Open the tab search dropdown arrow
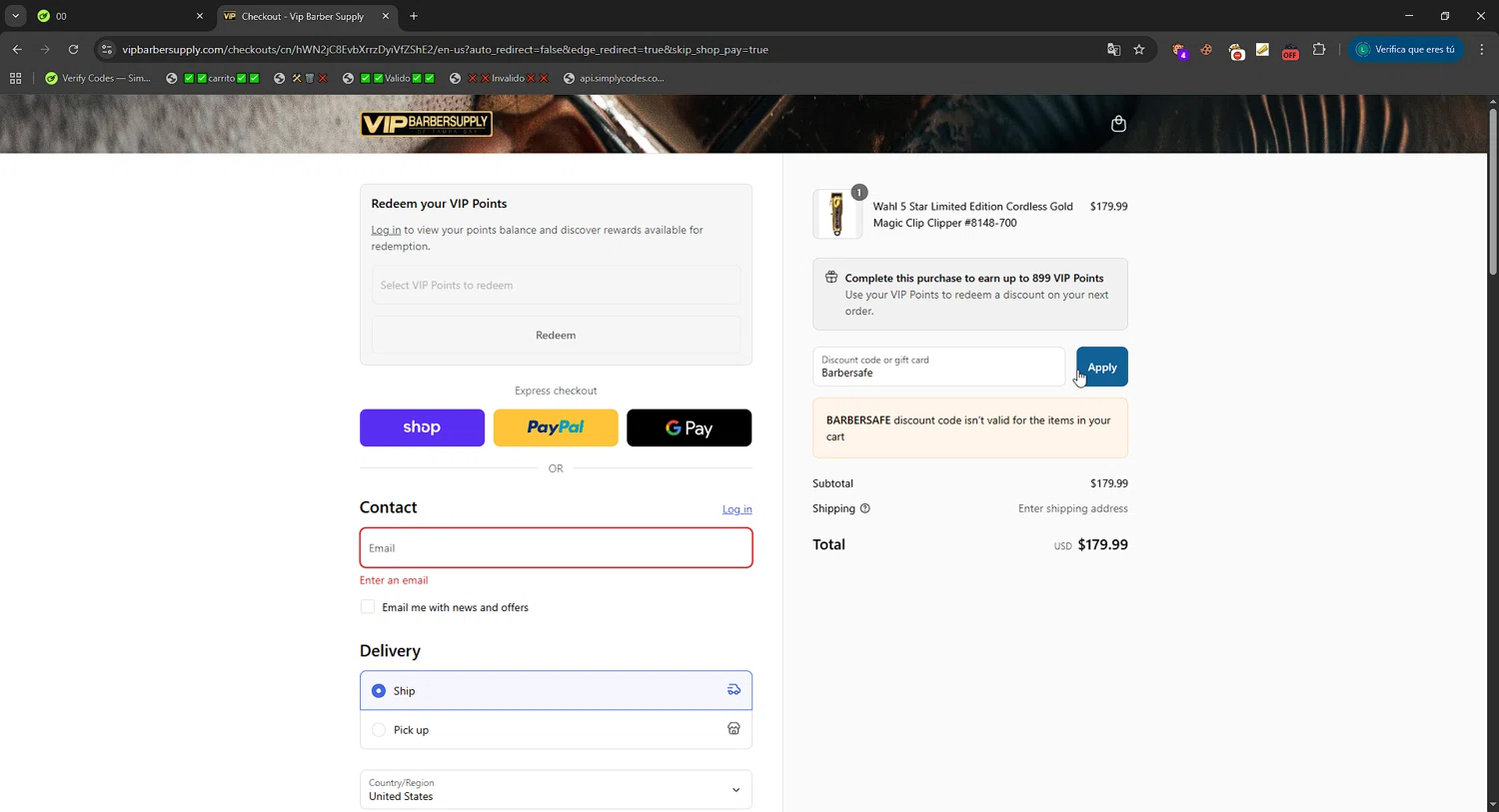 click(x=15, y=16)
